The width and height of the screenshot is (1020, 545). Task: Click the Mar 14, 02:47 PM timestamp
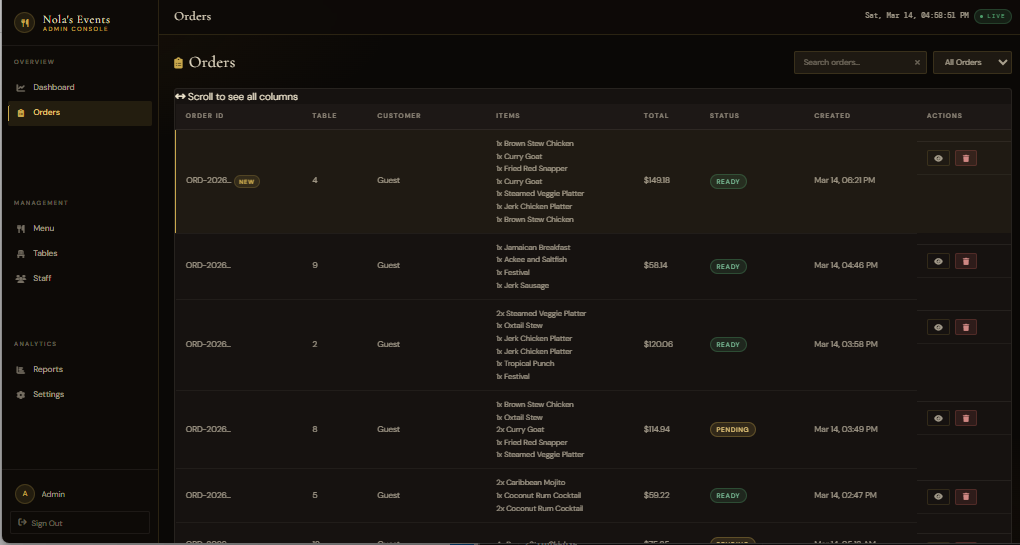845,495
